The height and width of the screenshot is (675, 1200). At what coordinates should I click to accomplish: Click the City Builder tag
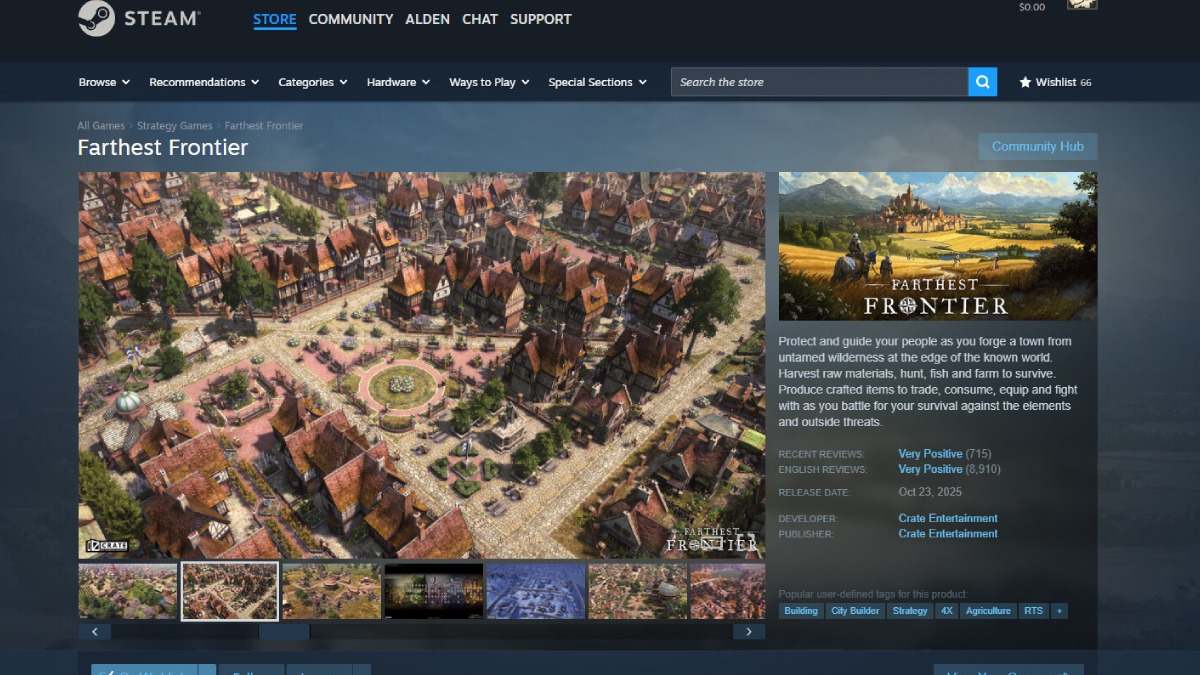(x=855, y=611)
